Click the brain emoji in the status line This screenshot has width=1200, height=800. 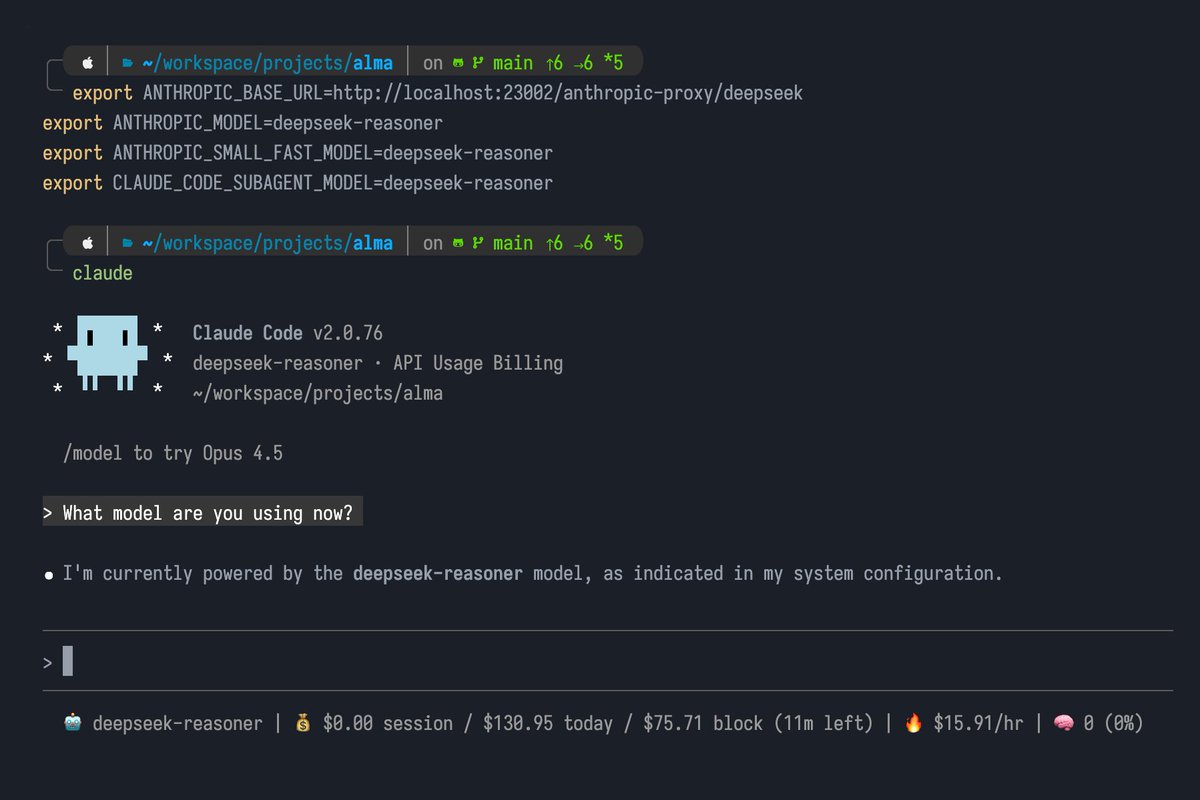(1063, 723)
